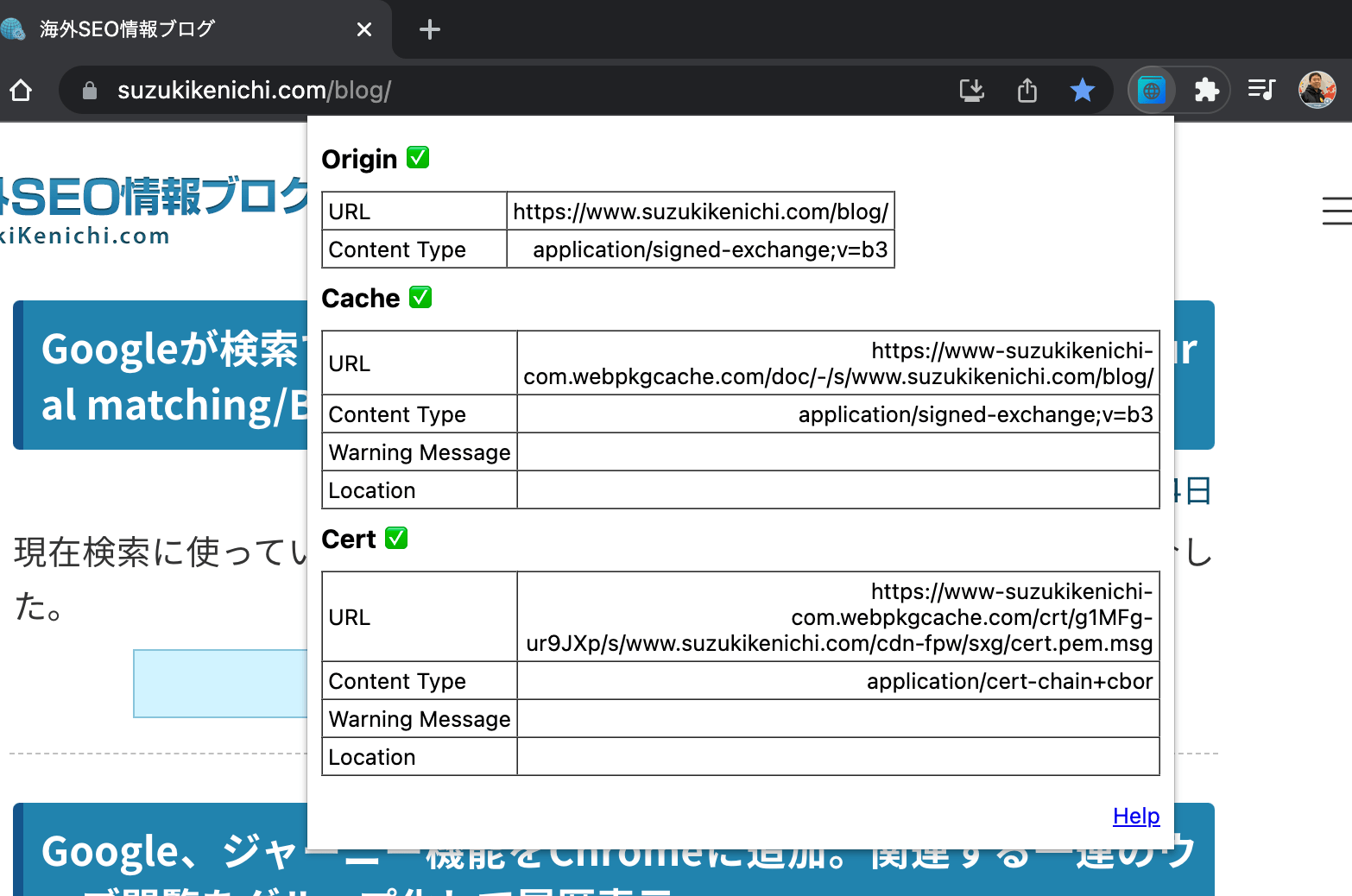Click the share page icon
This screenshot has height=896, width=1352.
click(x=1027, y=90)
